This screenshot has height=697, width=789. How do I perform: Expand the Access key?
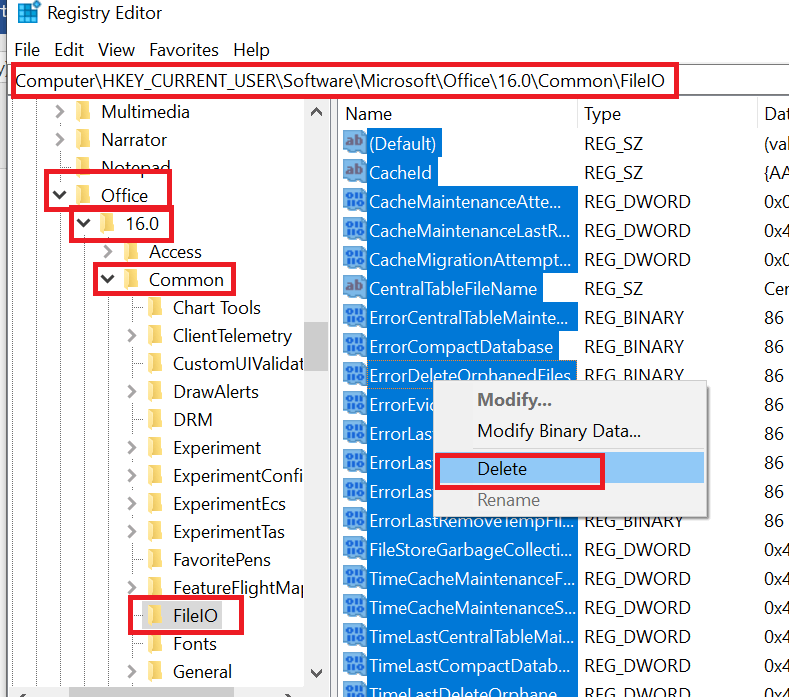click(x=108, y=252)
